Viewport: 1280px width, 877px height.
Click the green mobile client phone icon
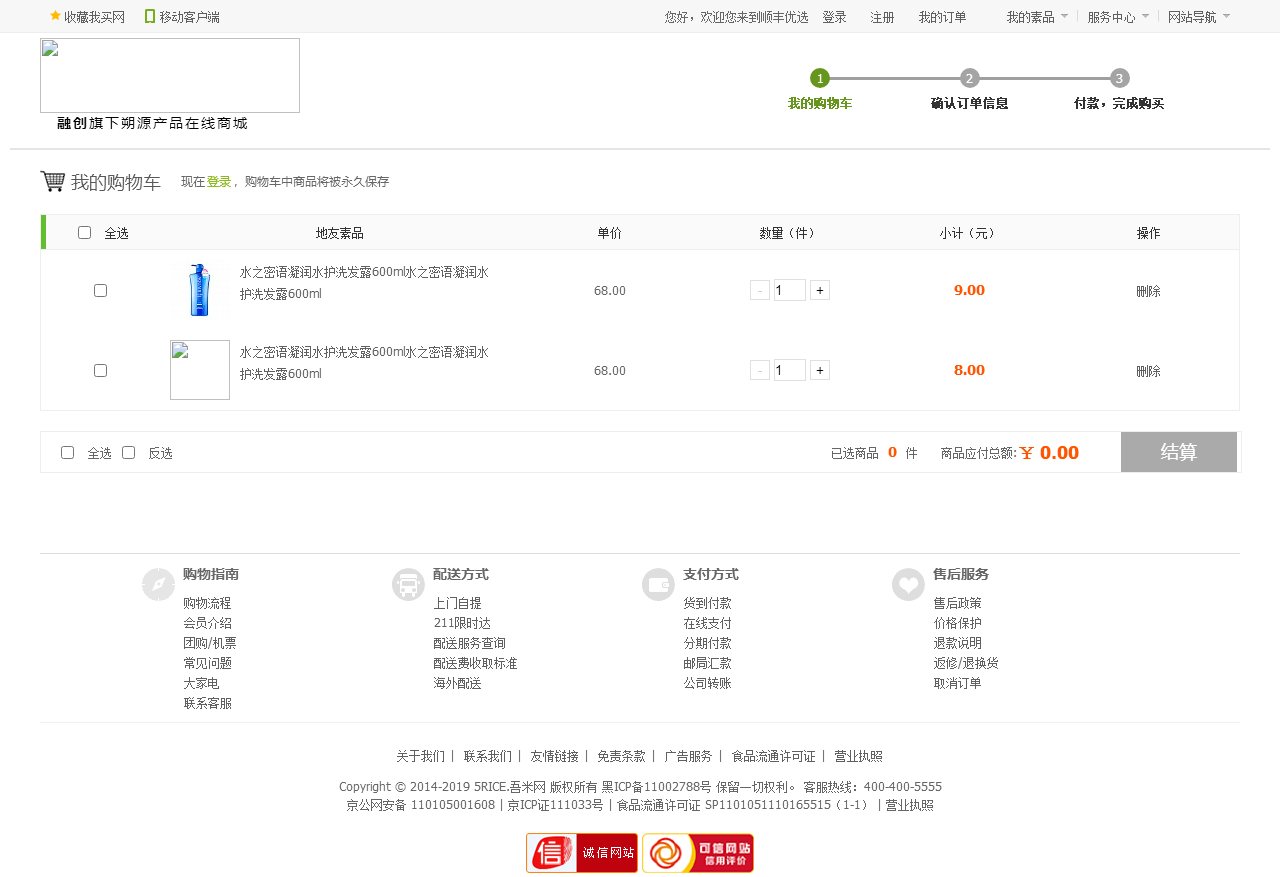150,16
